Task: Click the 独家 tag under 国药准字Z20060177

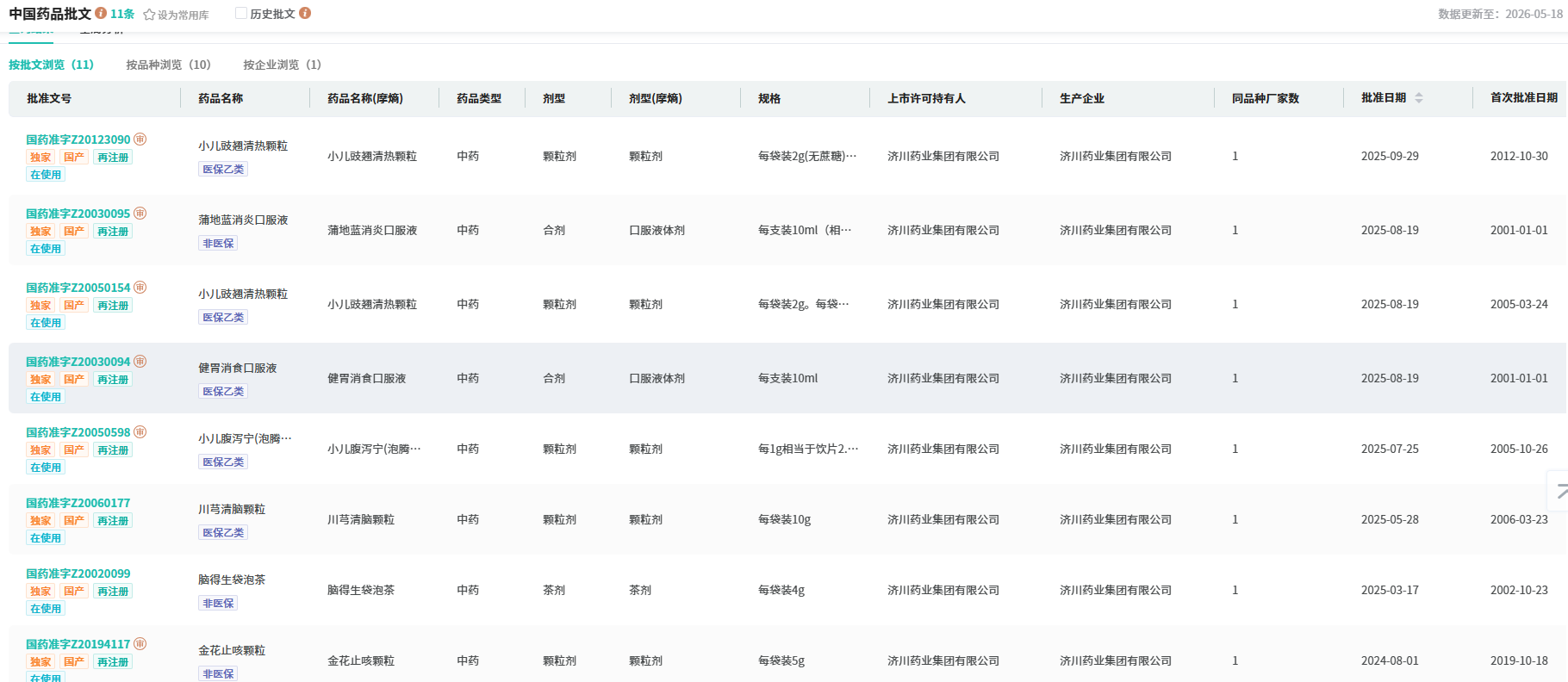Action: click(x=40, y=520)
